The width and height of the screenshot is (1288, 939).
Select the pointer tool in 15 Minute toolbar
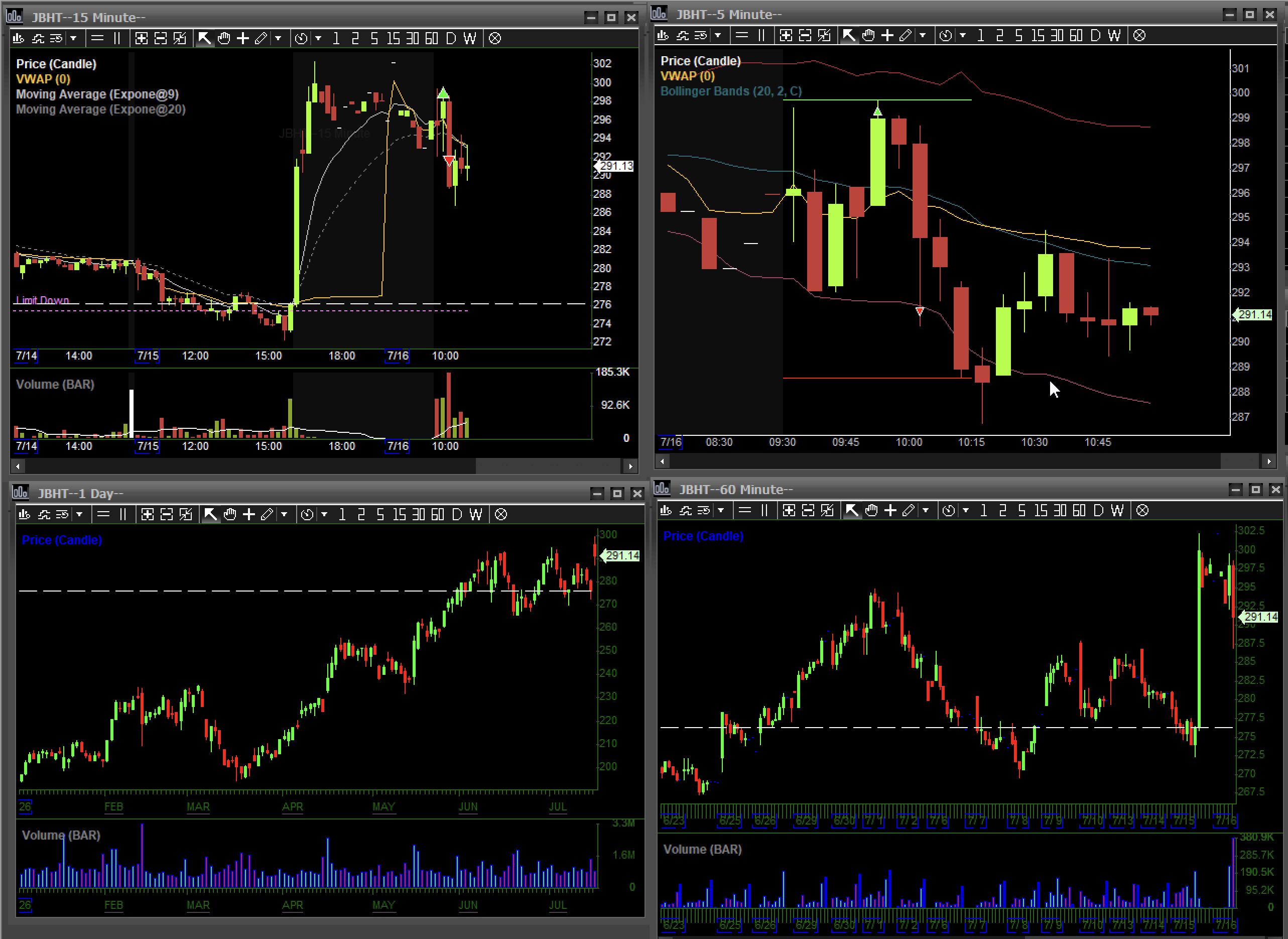(204, 39)
